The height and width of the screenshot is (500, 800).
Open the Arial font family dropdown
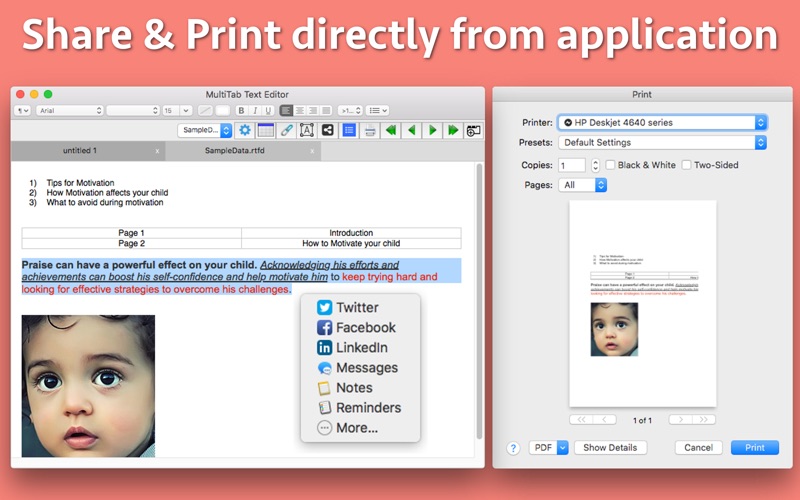[69, 110]
